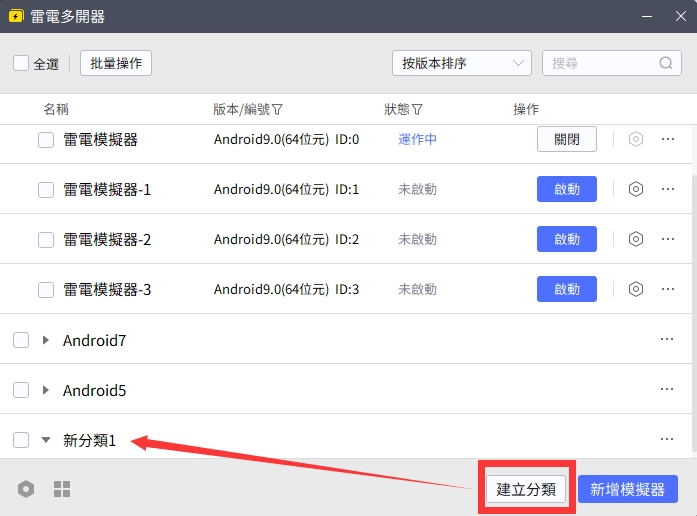697x516 pixels.
Task: Check the 雷電模擬器-2 checkbox
Action: [46, 240]
